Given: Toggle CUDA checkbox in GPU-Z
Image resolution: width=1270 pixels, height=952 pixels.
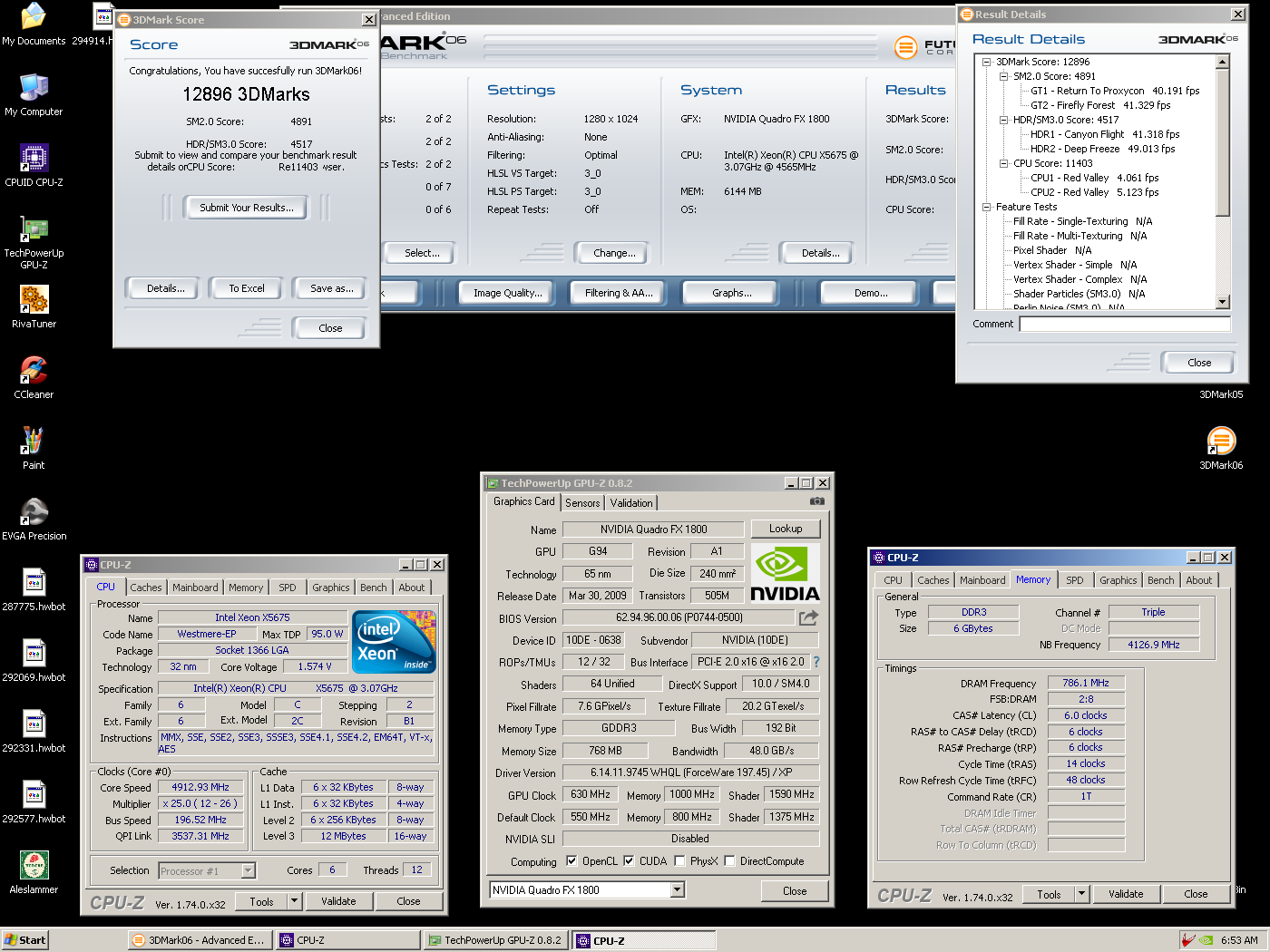Looking at the screenshot, I should pos(629,861).
